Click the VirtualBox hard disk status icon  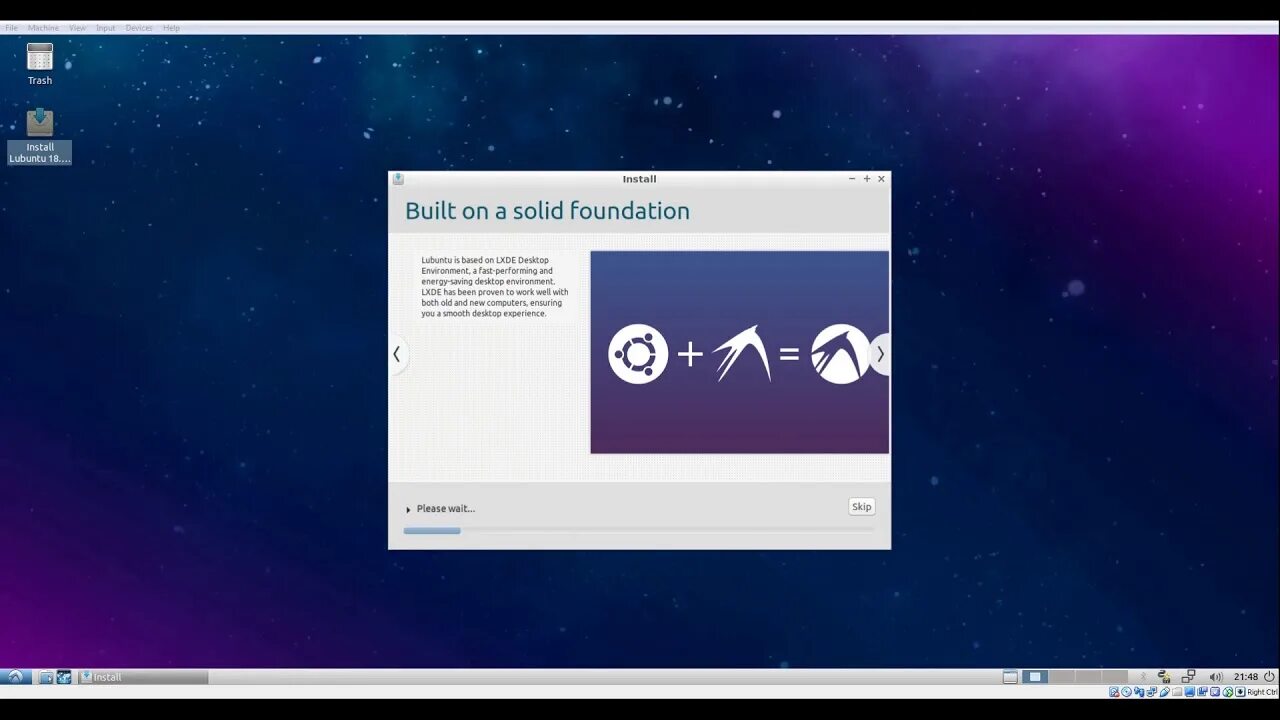click(x=1114, y=692)
